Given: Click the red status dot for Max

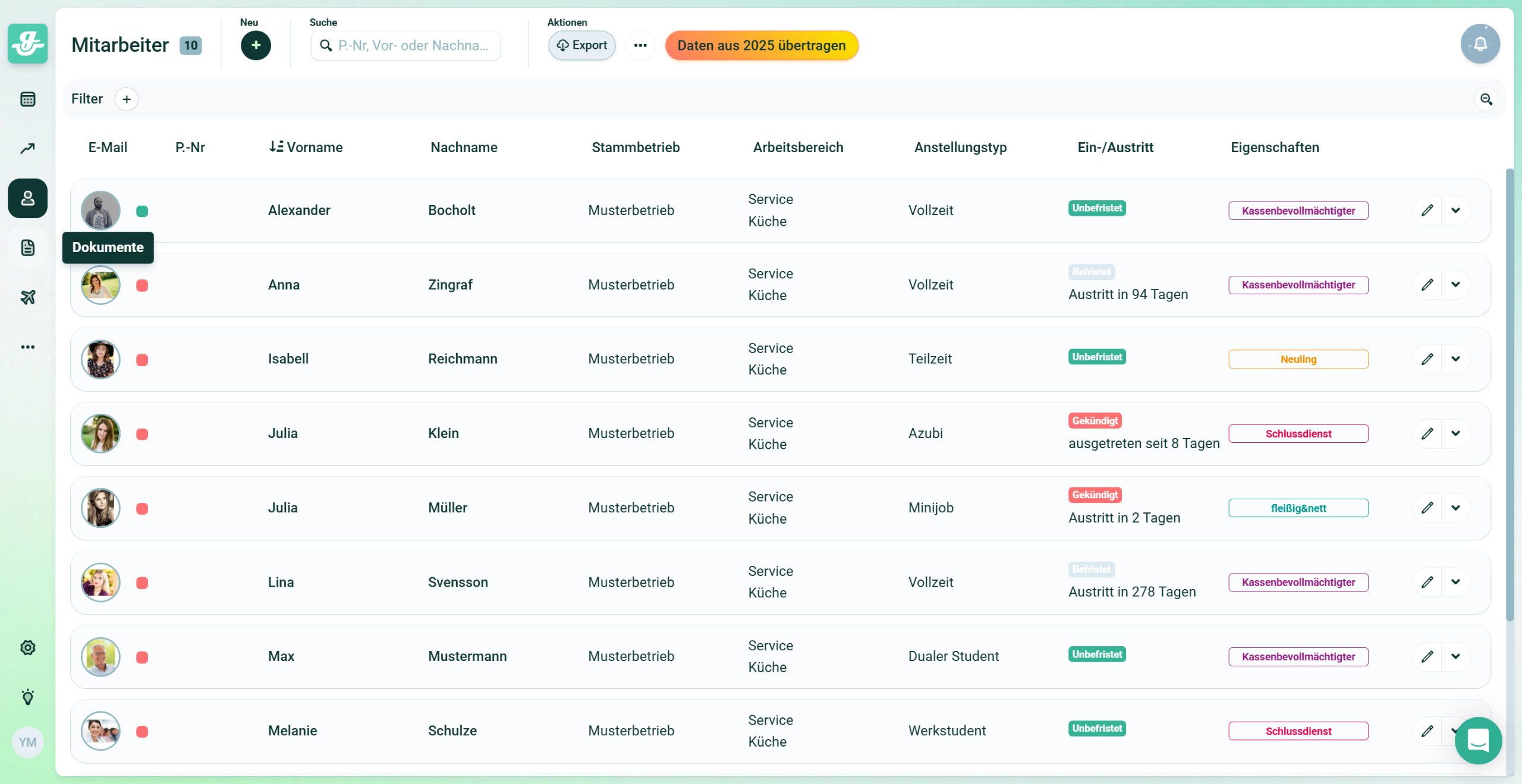Looking at the screenshot, I should pyautogui.click(x=142, y=657).
